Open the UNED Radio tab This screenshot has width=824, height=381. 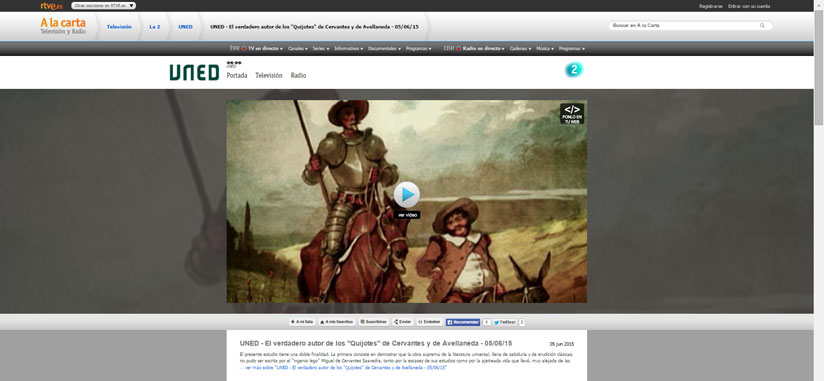pyautogui.click(x=298, y=76)
